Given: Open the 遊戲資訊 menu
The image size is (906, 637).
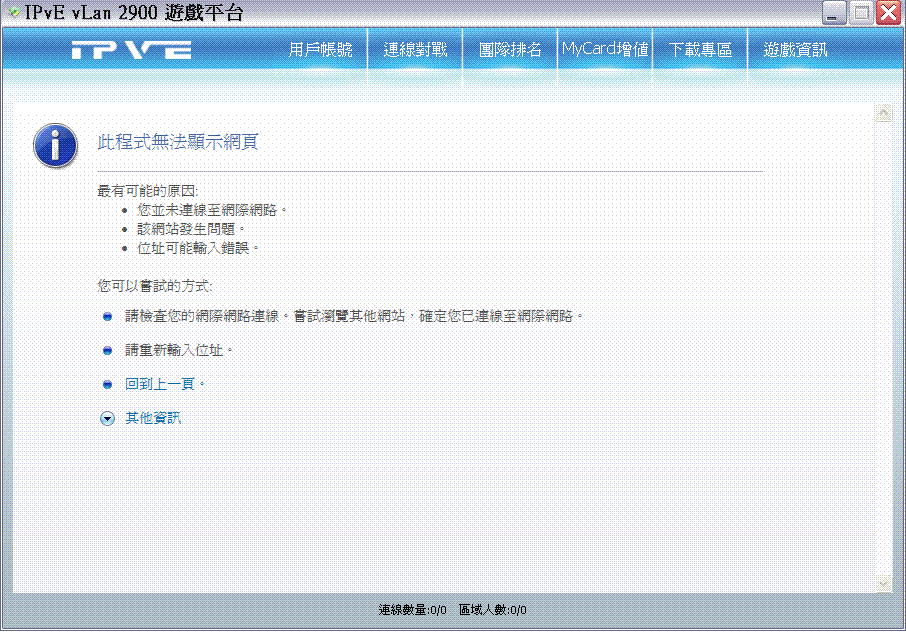Looking at the screenshot, I should [795, 50].
